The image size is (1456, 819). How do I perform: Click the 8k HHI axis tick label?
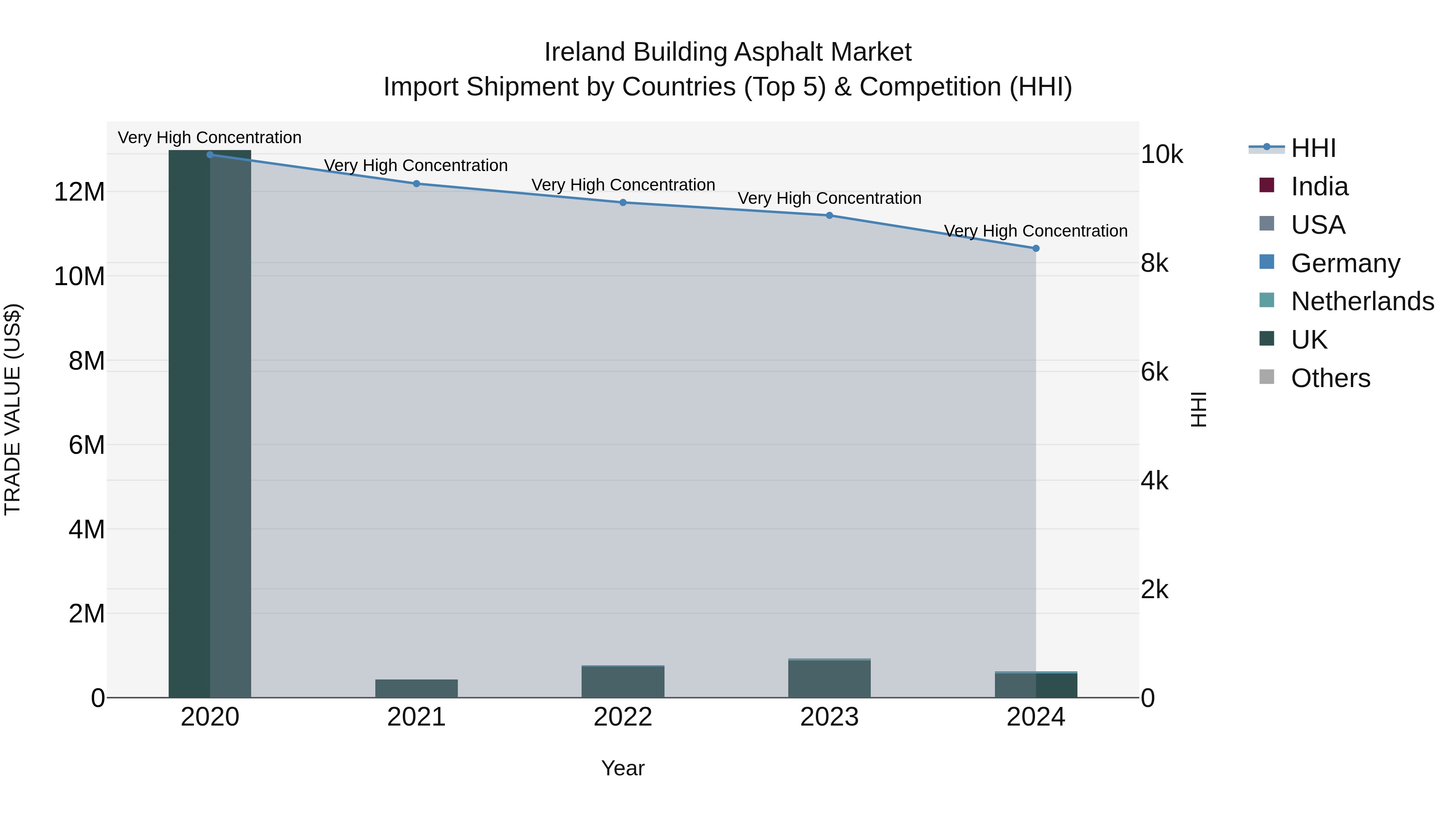1155,263
